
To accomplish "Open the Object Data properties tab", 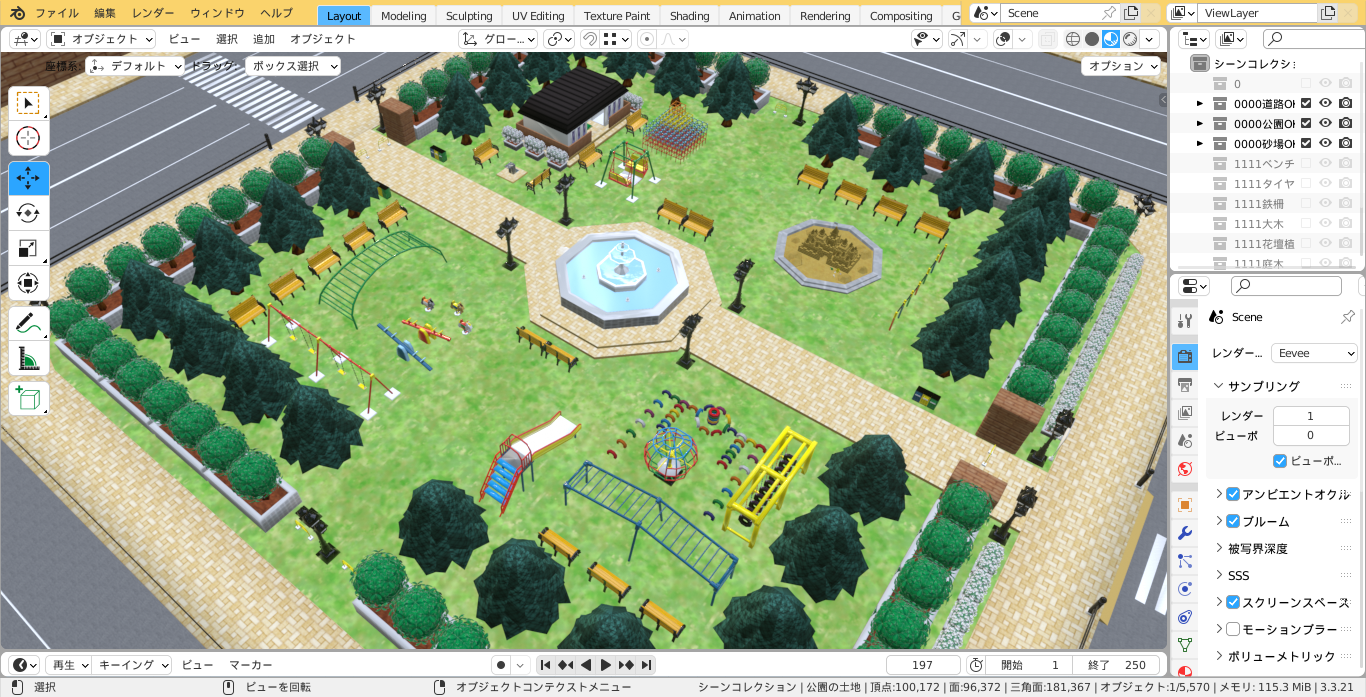I will (1185, 645).
